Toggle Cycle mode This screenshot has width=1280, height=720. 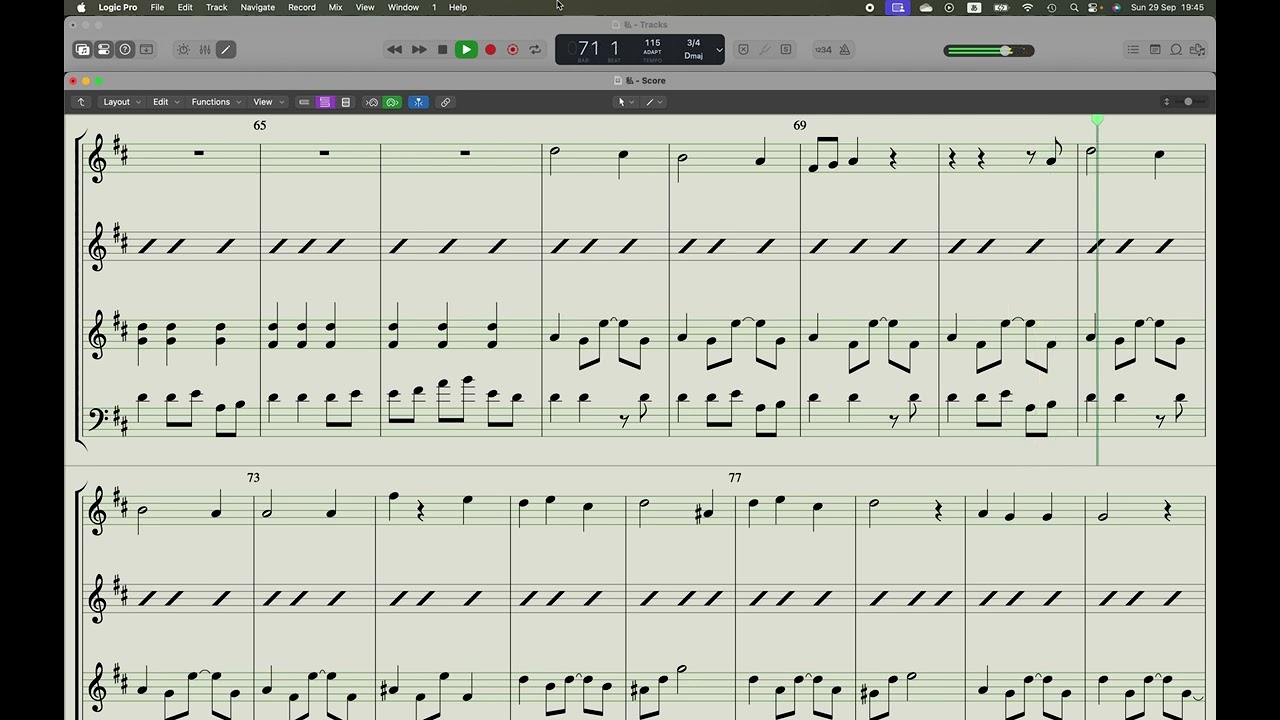coord(535,50)
